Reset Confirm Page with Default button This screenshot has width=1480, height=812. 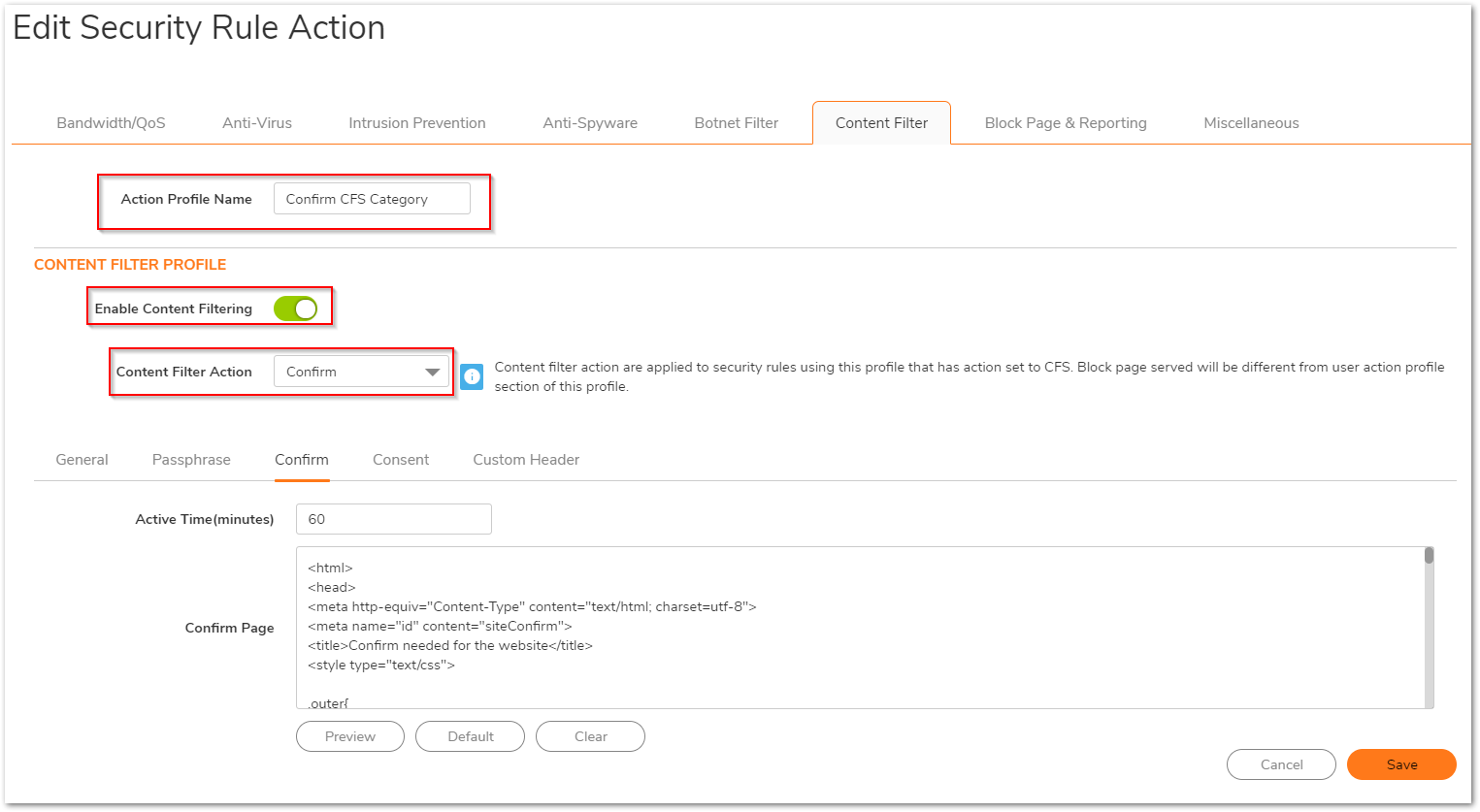coord(470,736)
